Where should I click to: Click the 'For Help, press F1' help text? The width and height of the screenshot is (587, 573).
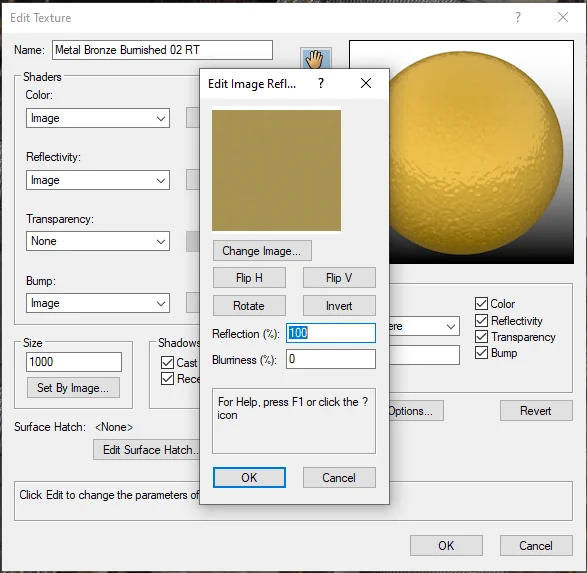(293, 408)
